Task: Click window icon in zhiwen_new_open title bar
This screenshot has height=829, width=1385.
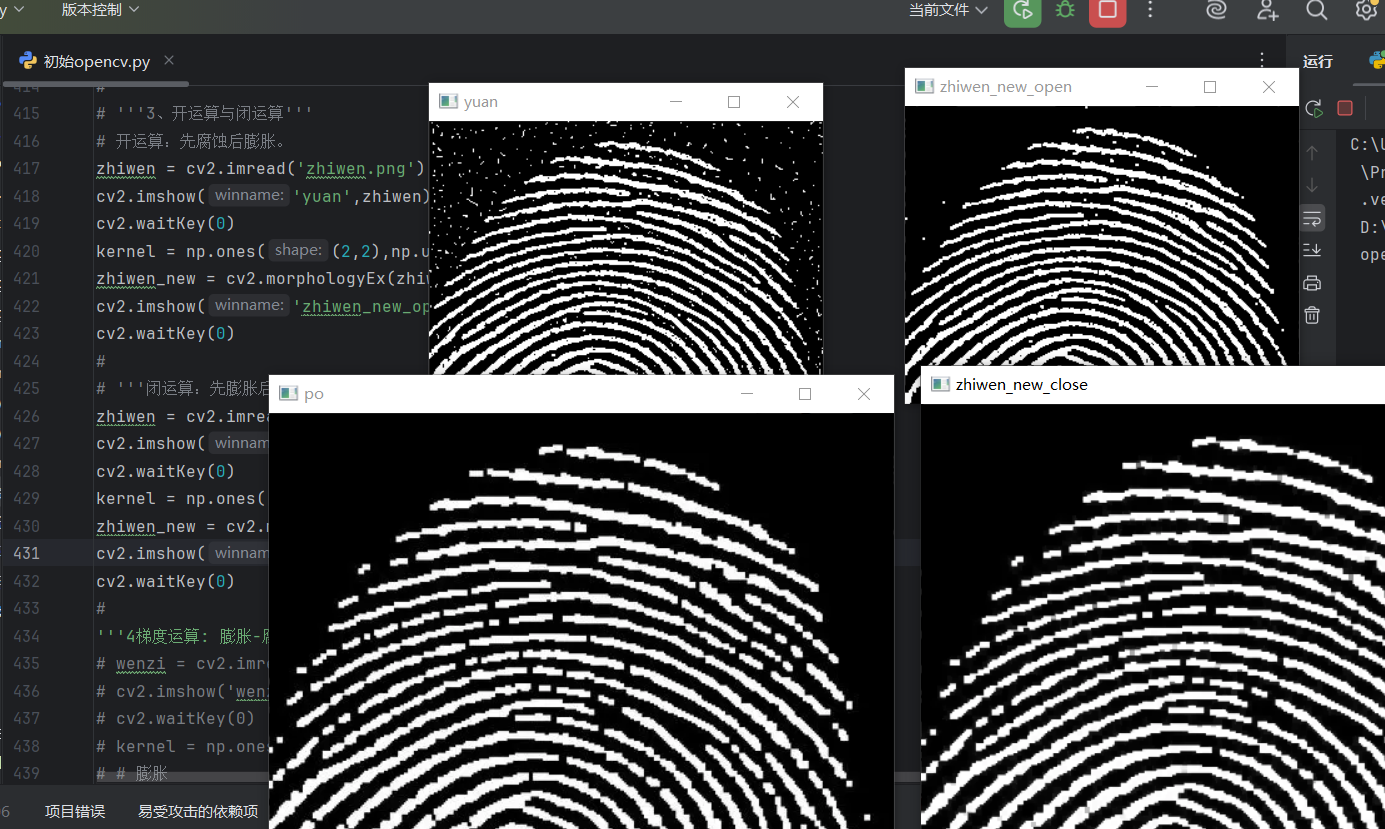Action: coord(925,87)
